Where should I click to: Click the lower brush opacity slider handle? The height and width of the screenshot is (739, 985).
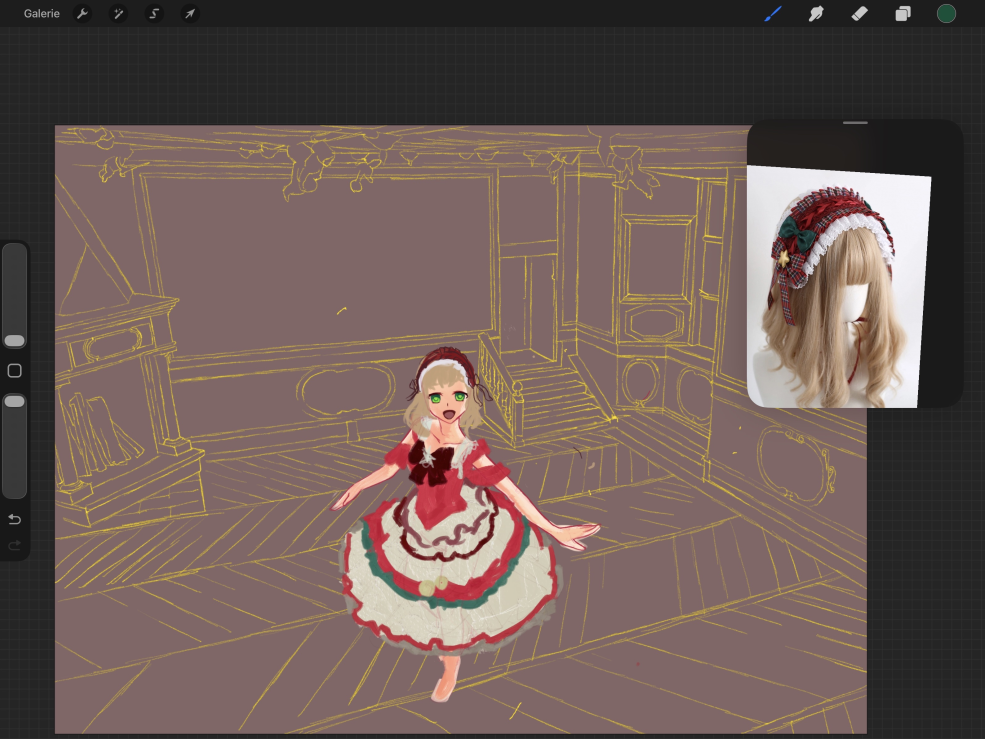(14, 401)
